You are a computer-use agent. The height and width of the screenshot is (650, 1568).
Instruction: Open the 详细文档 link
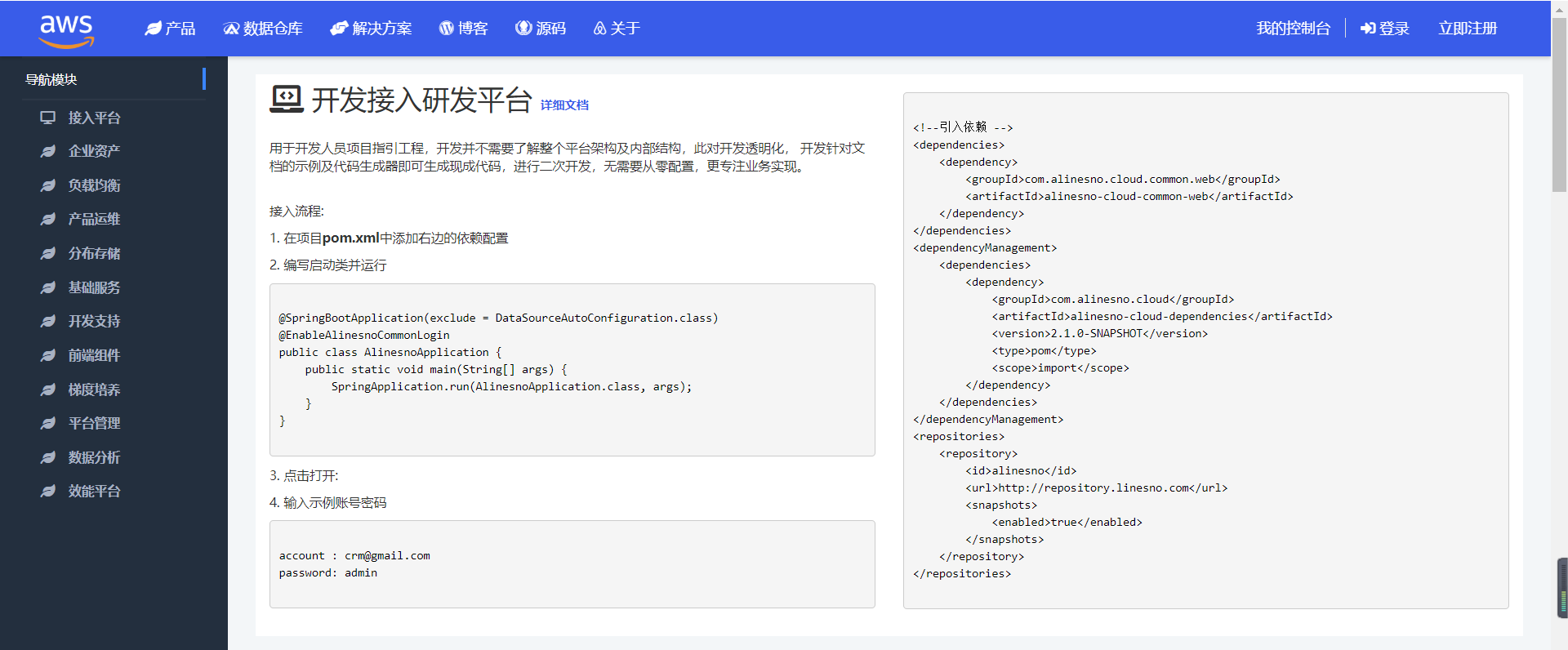(564, 105)
